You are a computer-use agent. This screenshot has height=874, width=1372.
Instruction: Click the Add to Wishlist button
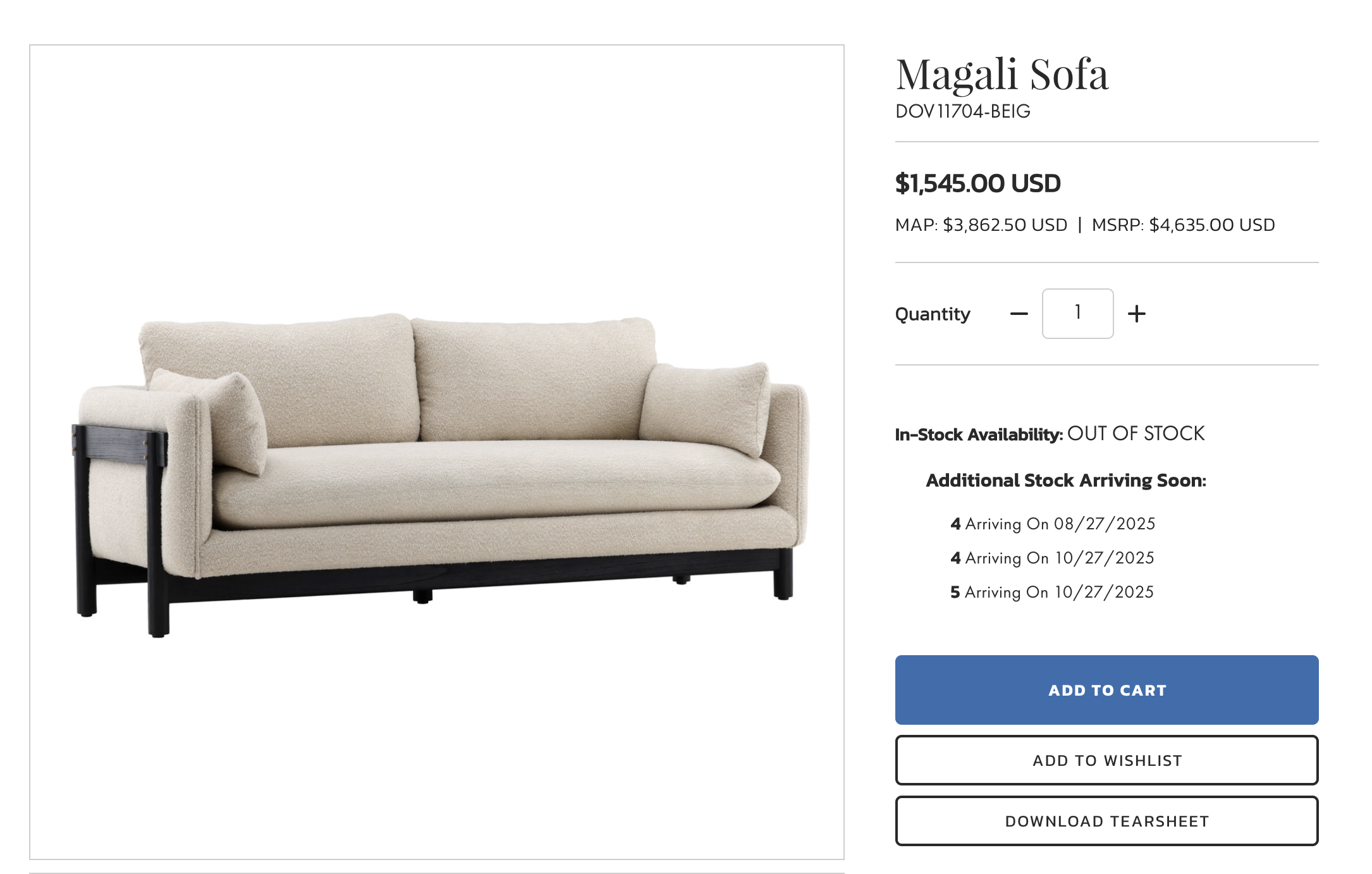tap(1106, 760)
